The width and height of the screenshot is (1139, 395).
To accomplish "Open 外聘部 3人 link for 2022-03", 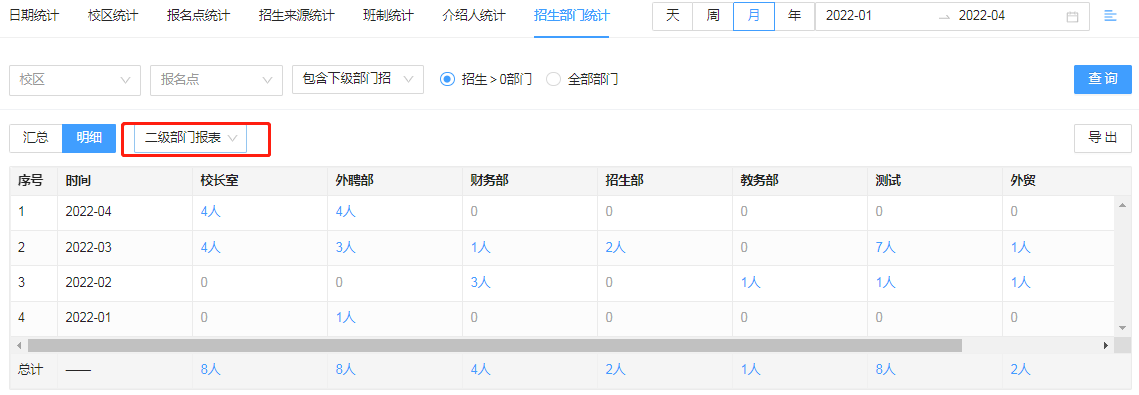I will (345, 248).
